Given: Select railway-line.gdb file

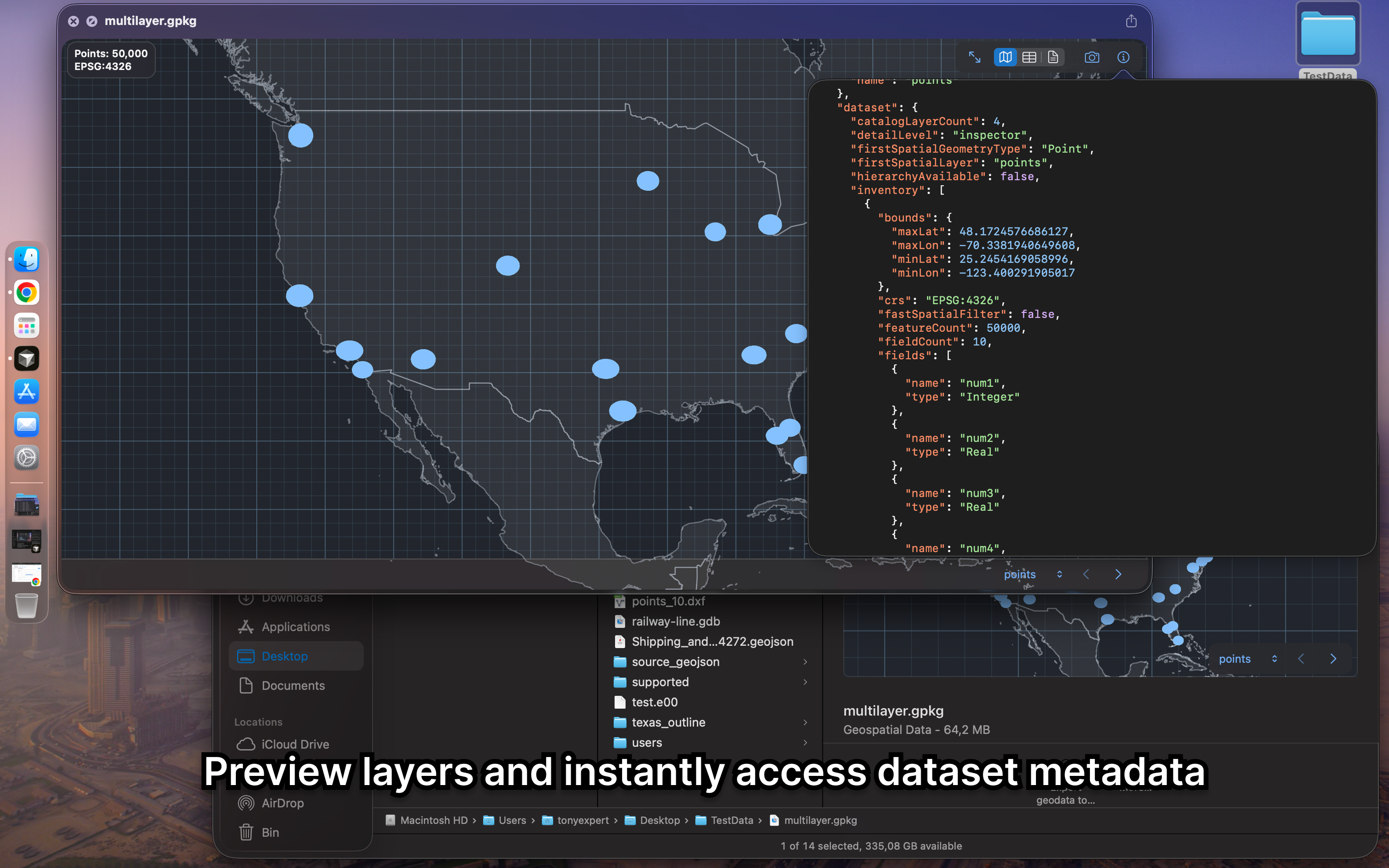Looking at the screenshot, I should coord(676,621).
